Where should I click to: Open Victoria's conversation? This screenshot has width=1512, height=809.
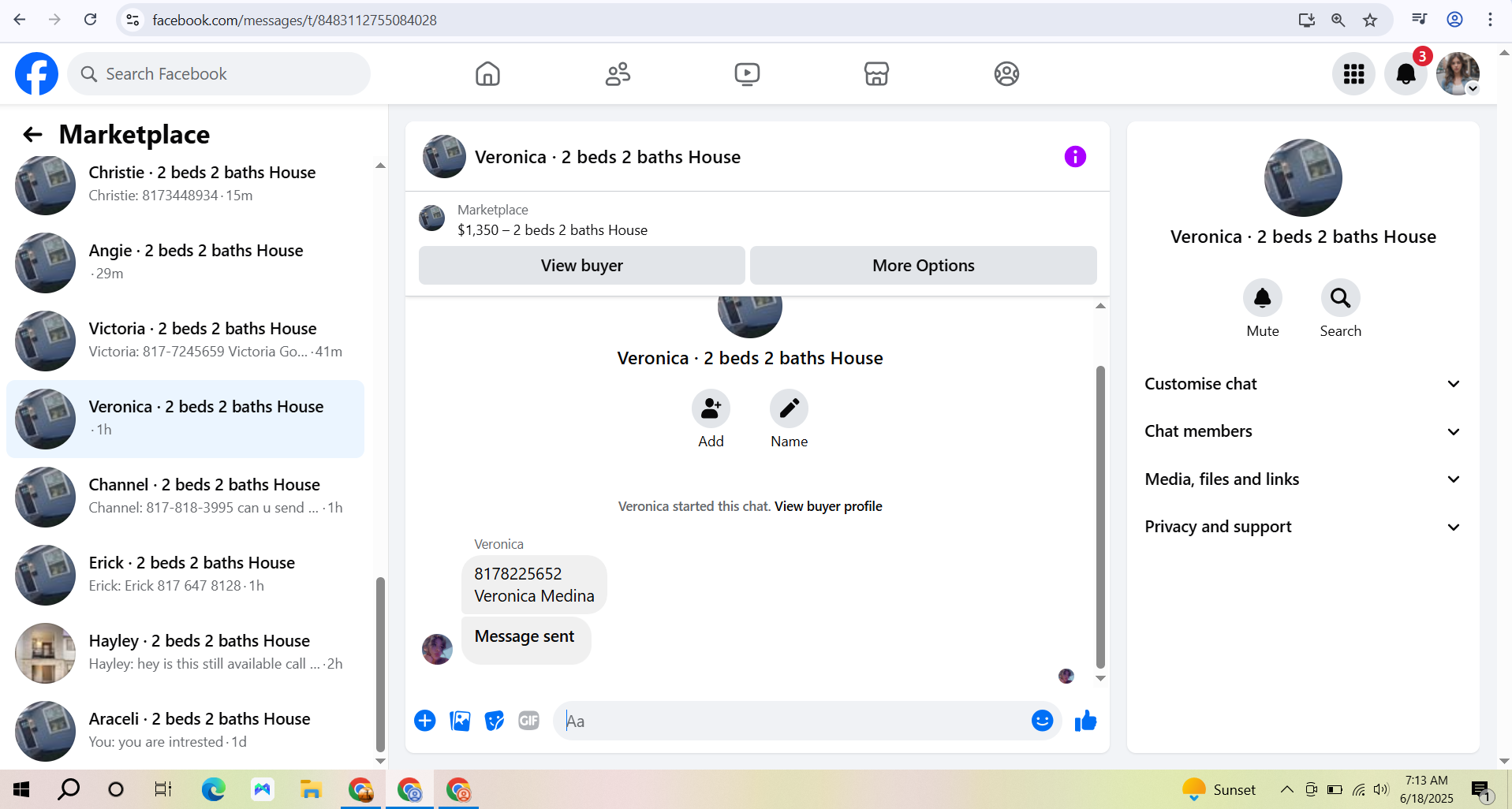click(186, 341)
